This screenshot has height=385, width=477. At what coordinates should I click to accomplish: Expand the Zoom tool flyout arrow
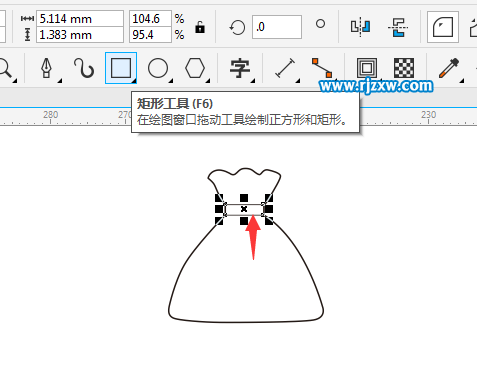coord(15,81)
